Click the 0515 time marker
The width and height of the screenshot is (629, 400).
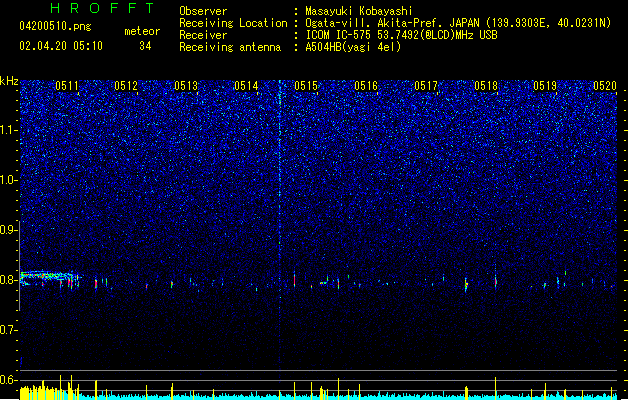[x=306, y=86]
